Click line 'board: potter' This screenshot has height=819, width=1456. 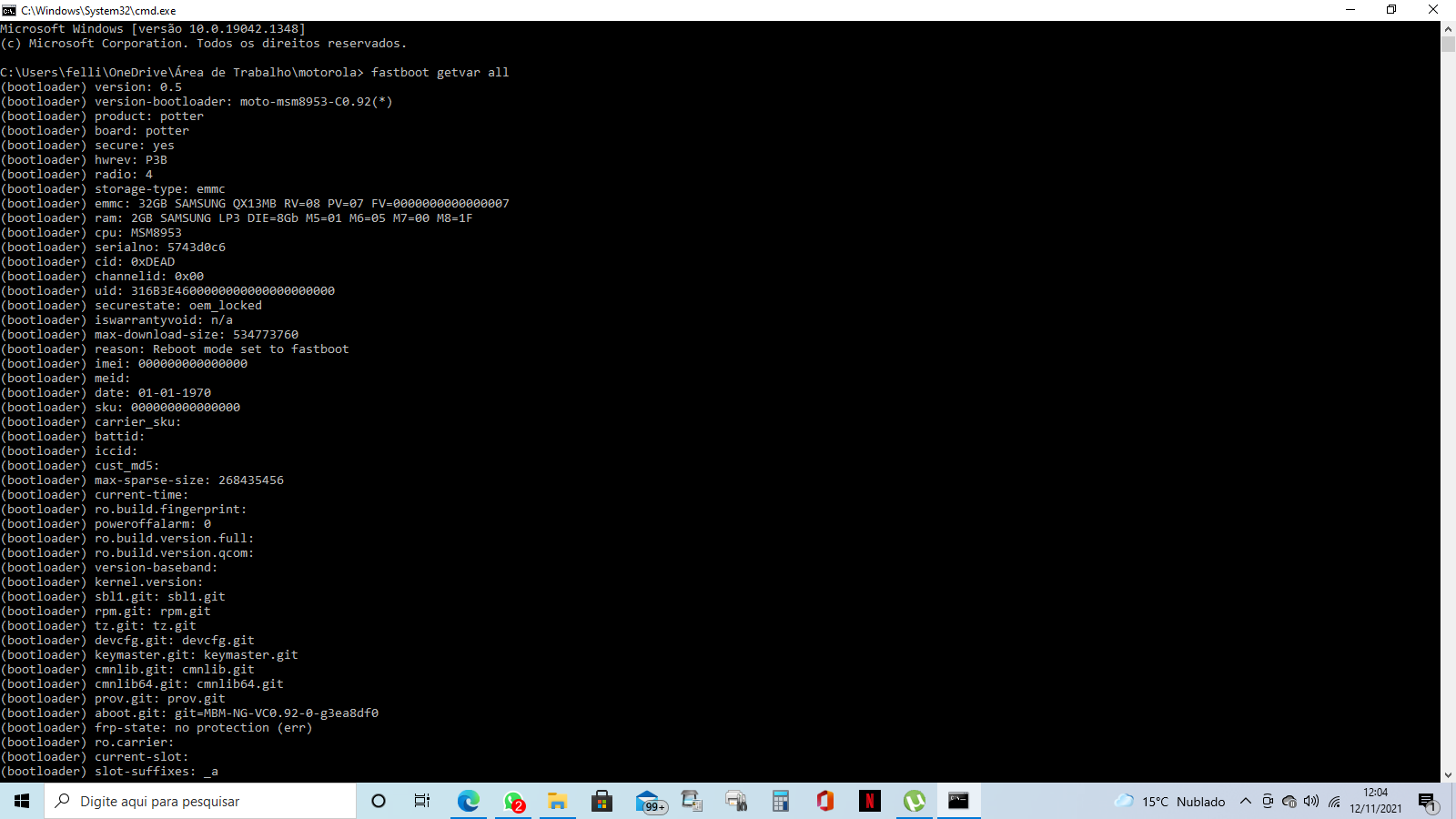point(95,131)
